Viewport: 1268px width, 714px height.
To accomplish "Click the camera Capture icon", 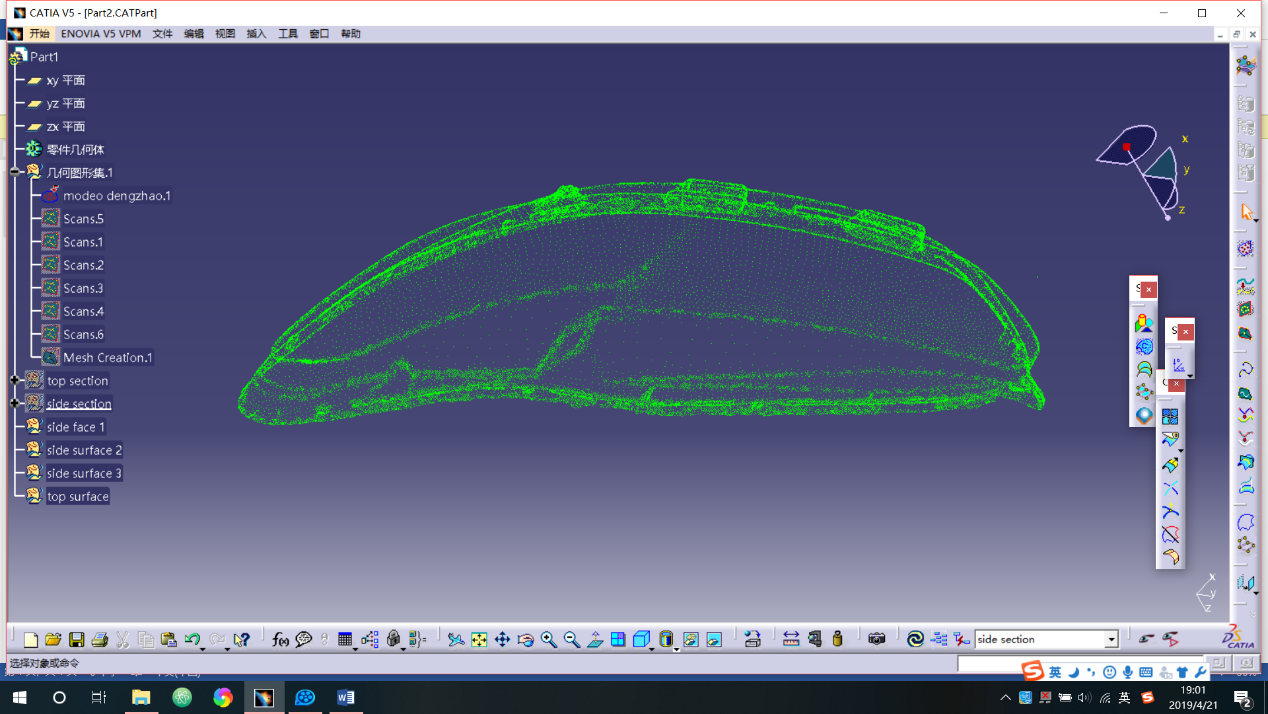I will point(877,639).
